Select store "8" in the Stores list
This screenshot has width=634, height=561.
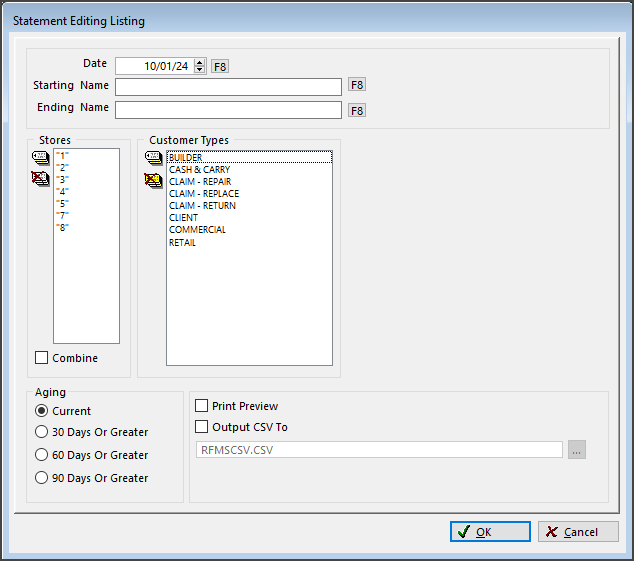pyautogui.click(x=87, y=228)
